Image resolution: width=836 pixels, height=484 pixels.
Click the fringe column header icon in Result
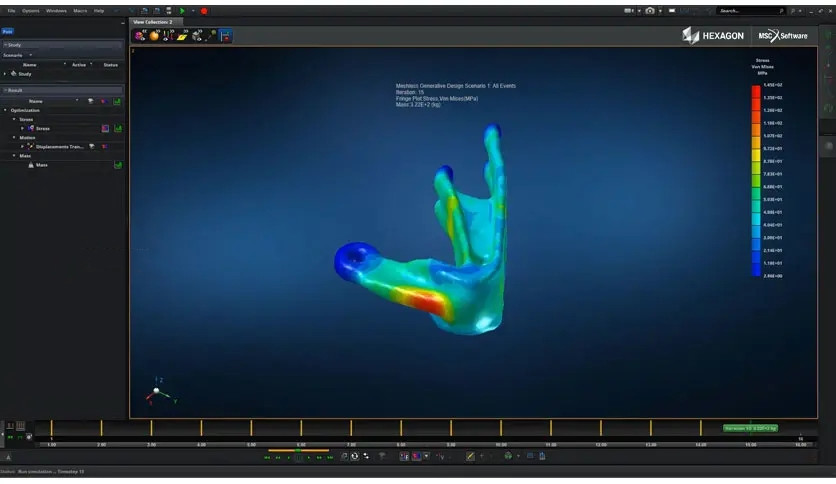click(103, 101)
